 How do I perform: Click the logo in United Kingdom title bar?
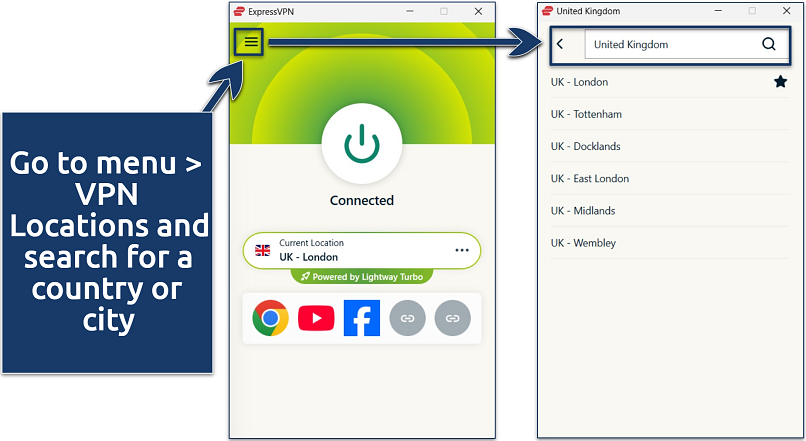click(x=547, y=11)
